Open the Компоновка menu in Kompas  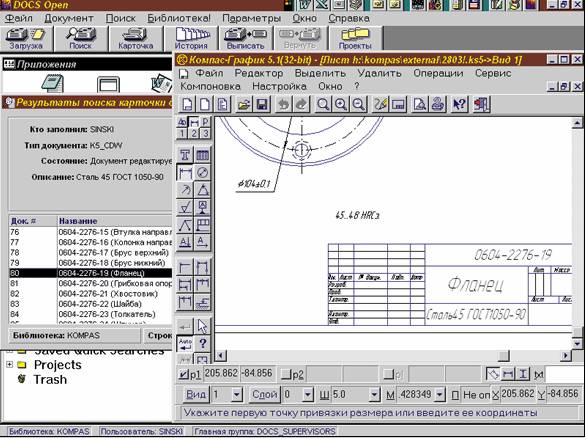(210, 86)
